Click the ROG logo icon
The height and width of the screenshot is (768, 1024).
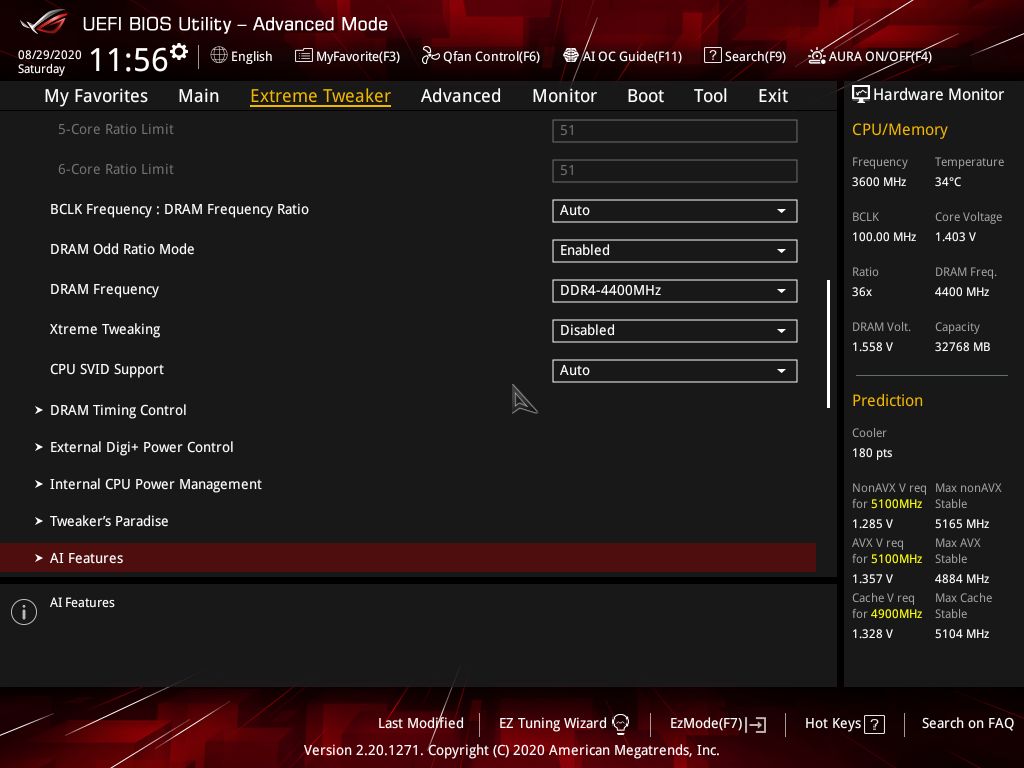coord(44,22)
